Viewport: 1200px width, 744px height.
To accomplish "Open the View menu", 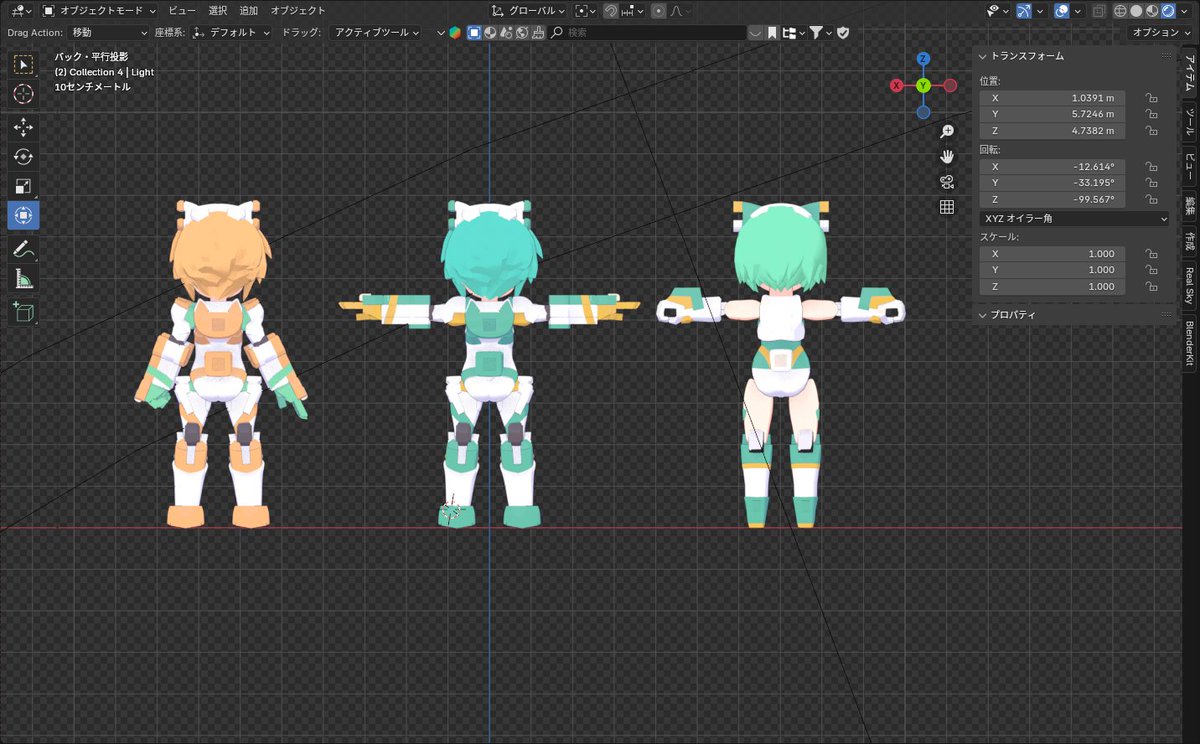I will coord(182,11).
